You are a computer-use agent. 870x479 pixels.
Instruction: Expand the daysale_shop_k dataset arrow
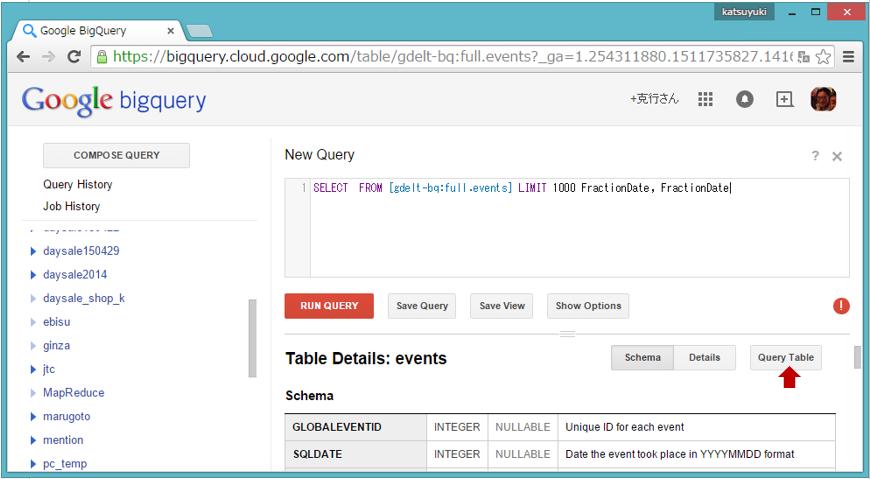33,299
